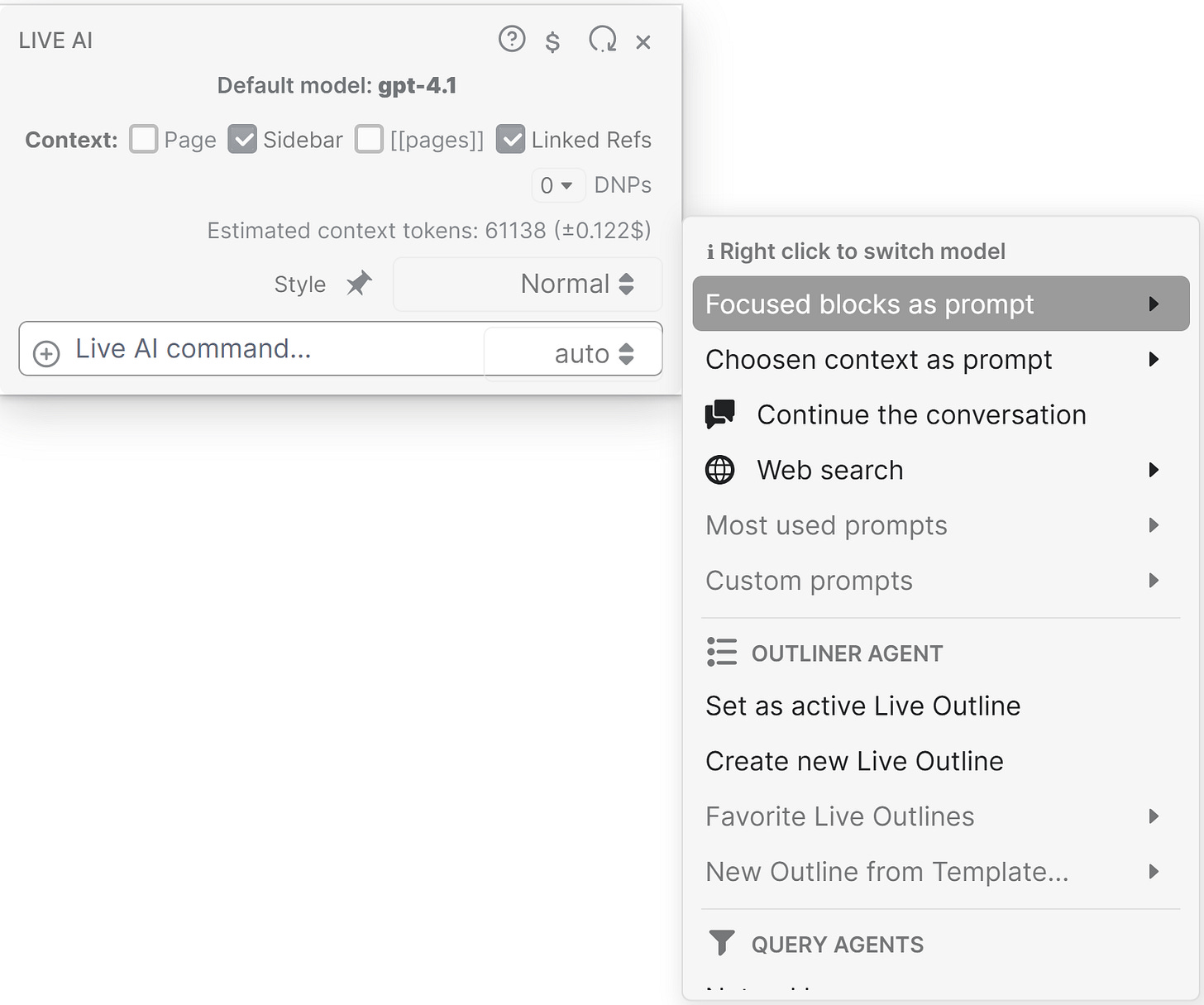Image resolution: width=1204 pixels, height=1005 pixels.
Task: Open the help question mark icon
Action: point(512,39)
